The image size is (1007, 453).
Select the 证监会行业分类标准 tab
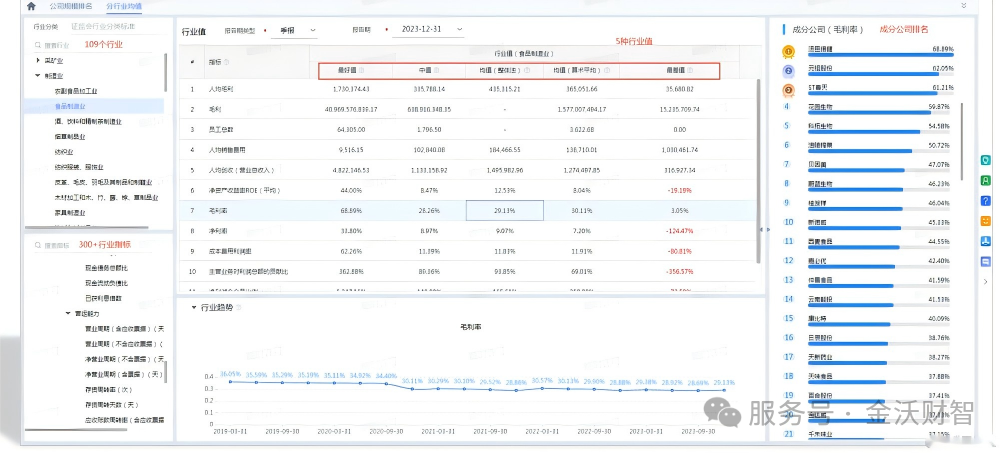point(103,27)
